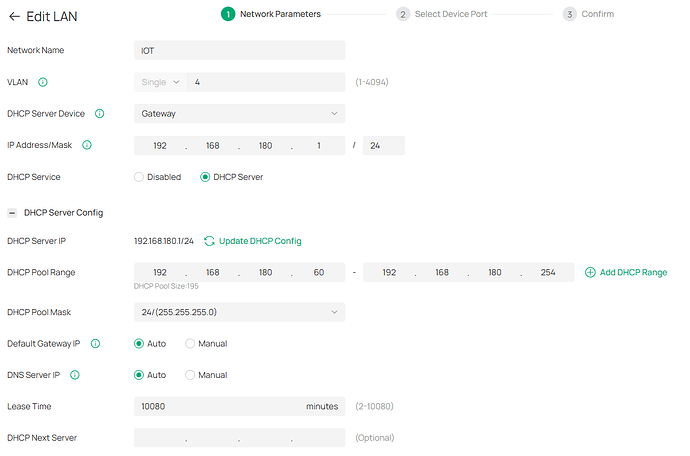Click step 3 circle for Confirm
Viewport: 690px width, 456px height.
point(569,14)
